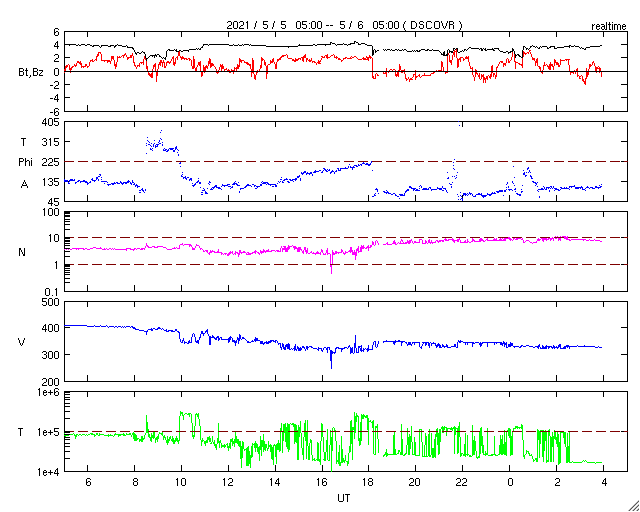
Task: Click the '-6' tick value on the Bt,Bz panel
Action: (x=55, y=111)
